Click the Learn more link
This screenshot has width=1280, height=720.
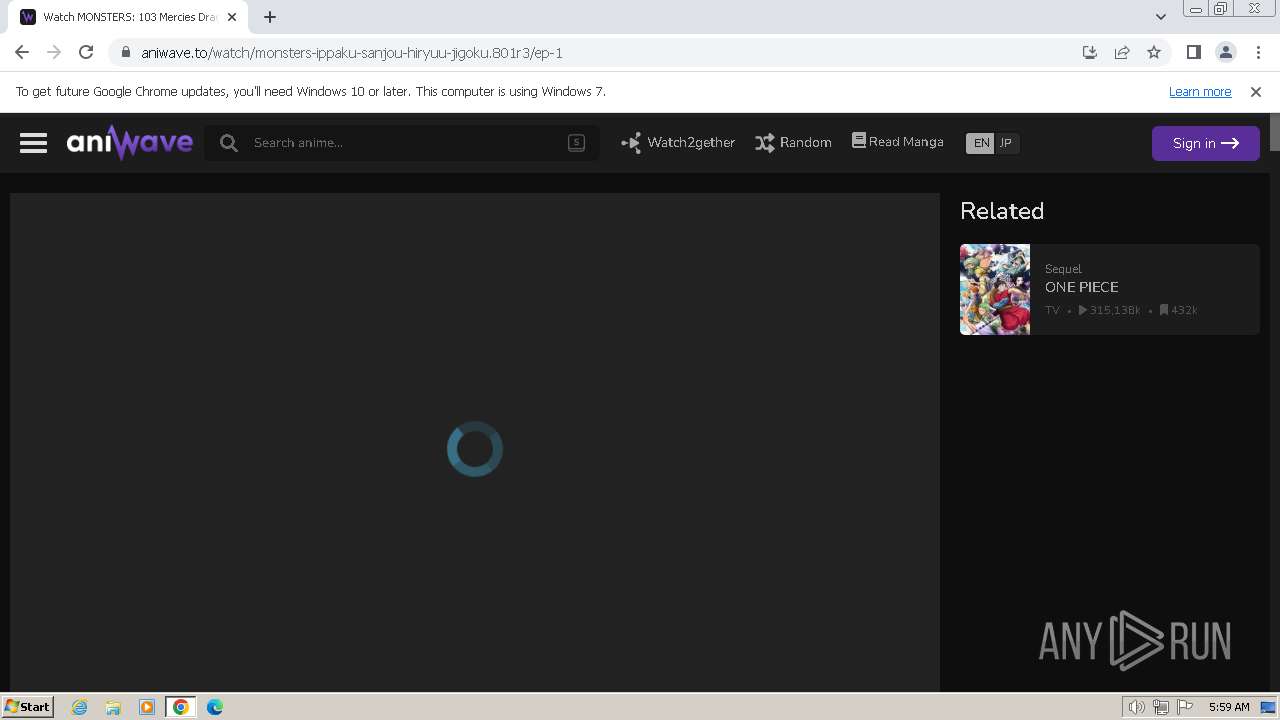[x=1200, y=91]
